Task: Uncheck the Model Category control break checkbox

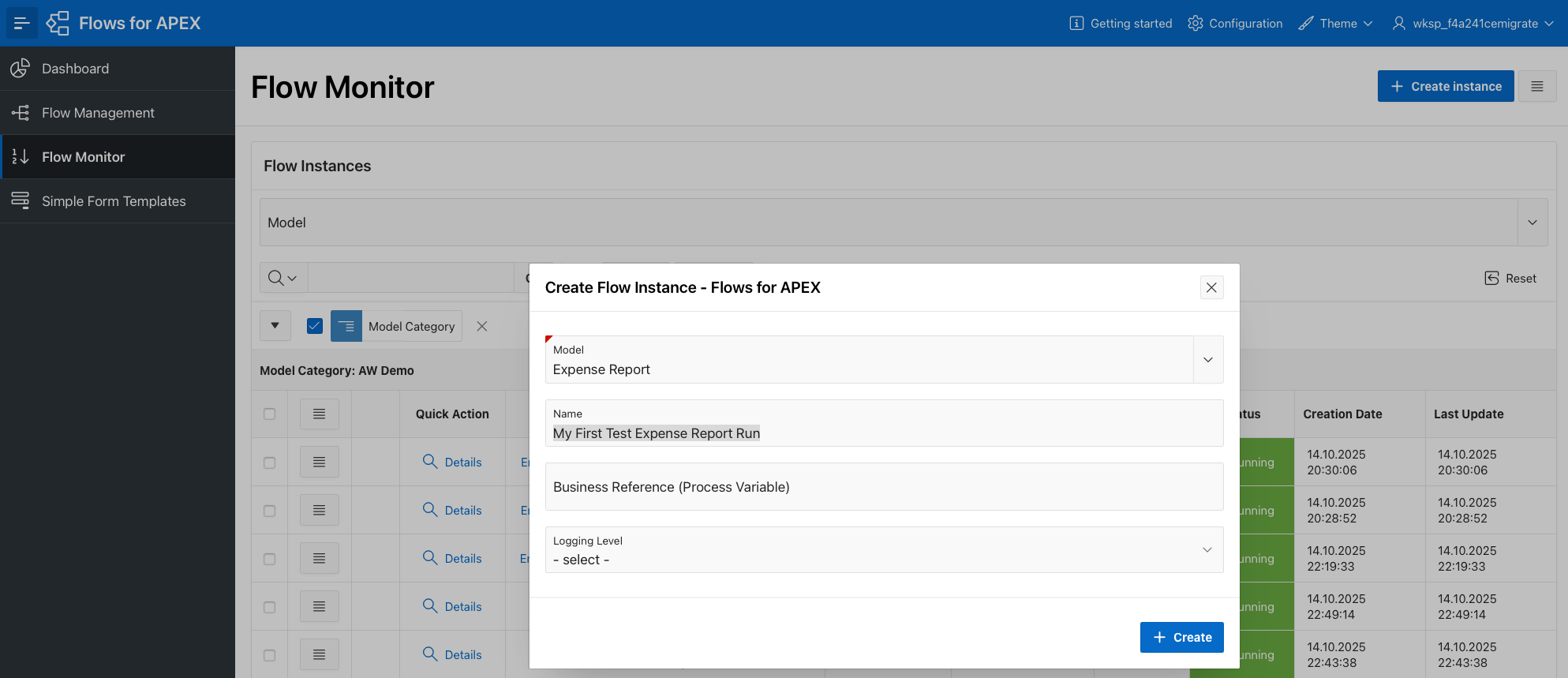Action: (315, 326)
